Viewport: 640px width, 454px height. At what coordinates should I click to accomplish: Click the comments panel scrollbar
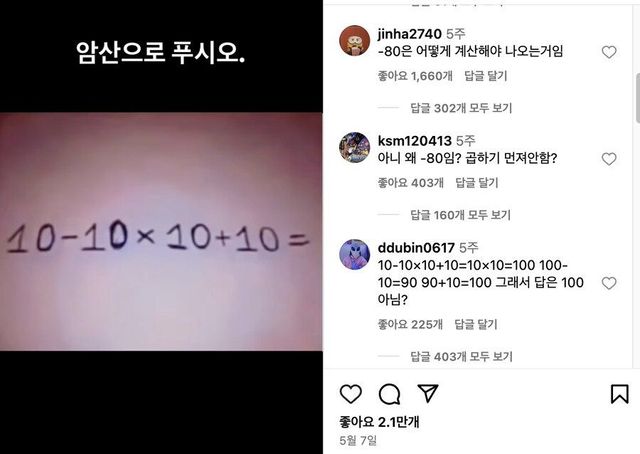(638, 98)
